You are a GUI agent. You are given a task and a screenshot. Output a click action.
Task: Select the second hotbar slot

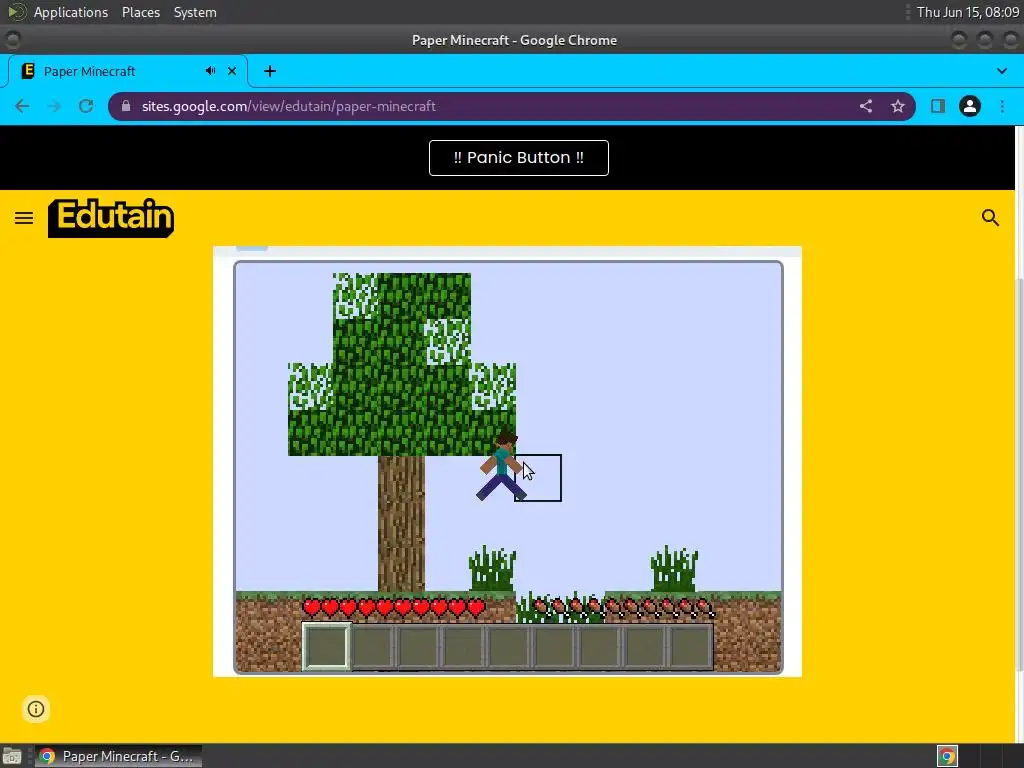[x=373, y=647]
